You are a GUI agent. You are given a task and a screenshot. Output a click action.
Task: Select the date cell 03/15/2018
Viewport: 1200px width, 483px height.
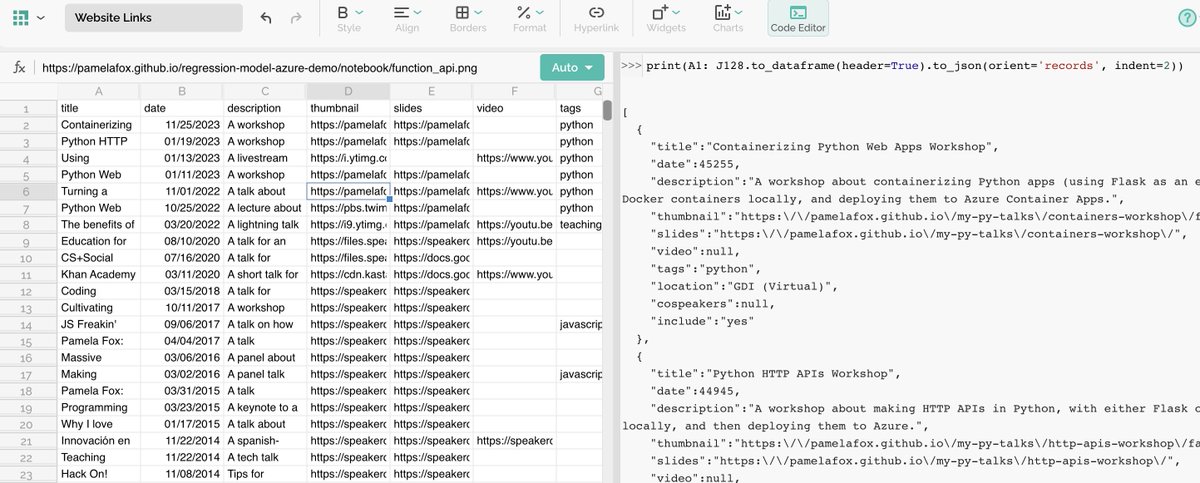pyautogui.click(x=182, y=291)
